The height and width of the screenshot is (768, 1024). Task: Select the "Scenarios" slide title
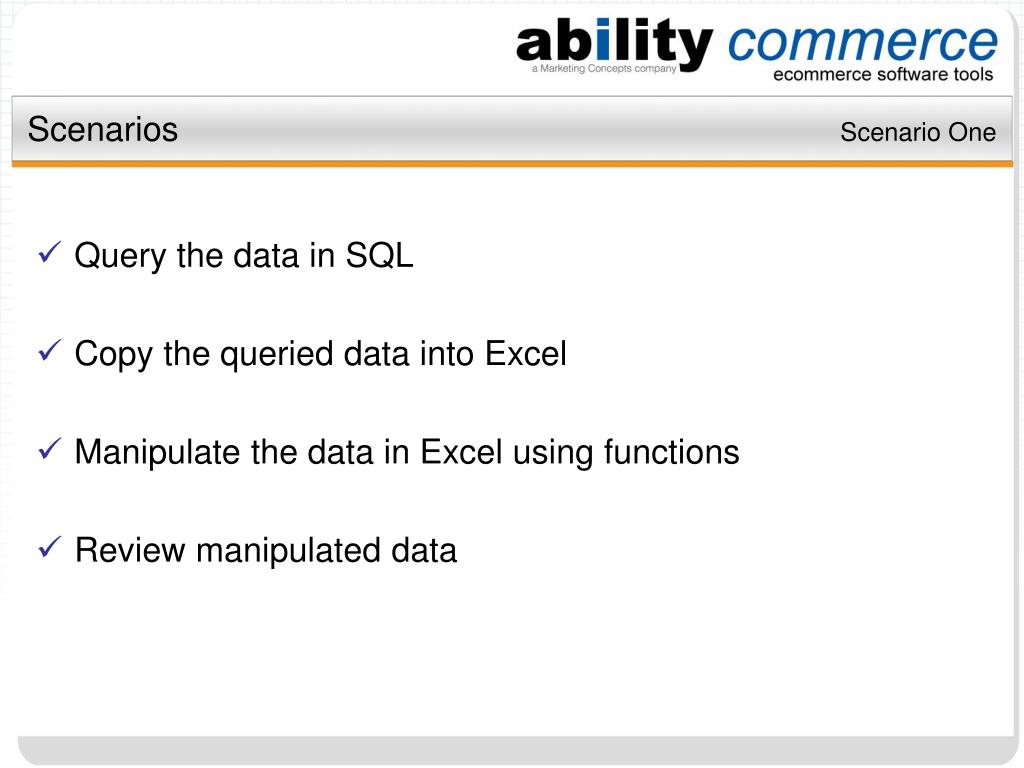tap(103, 129)
